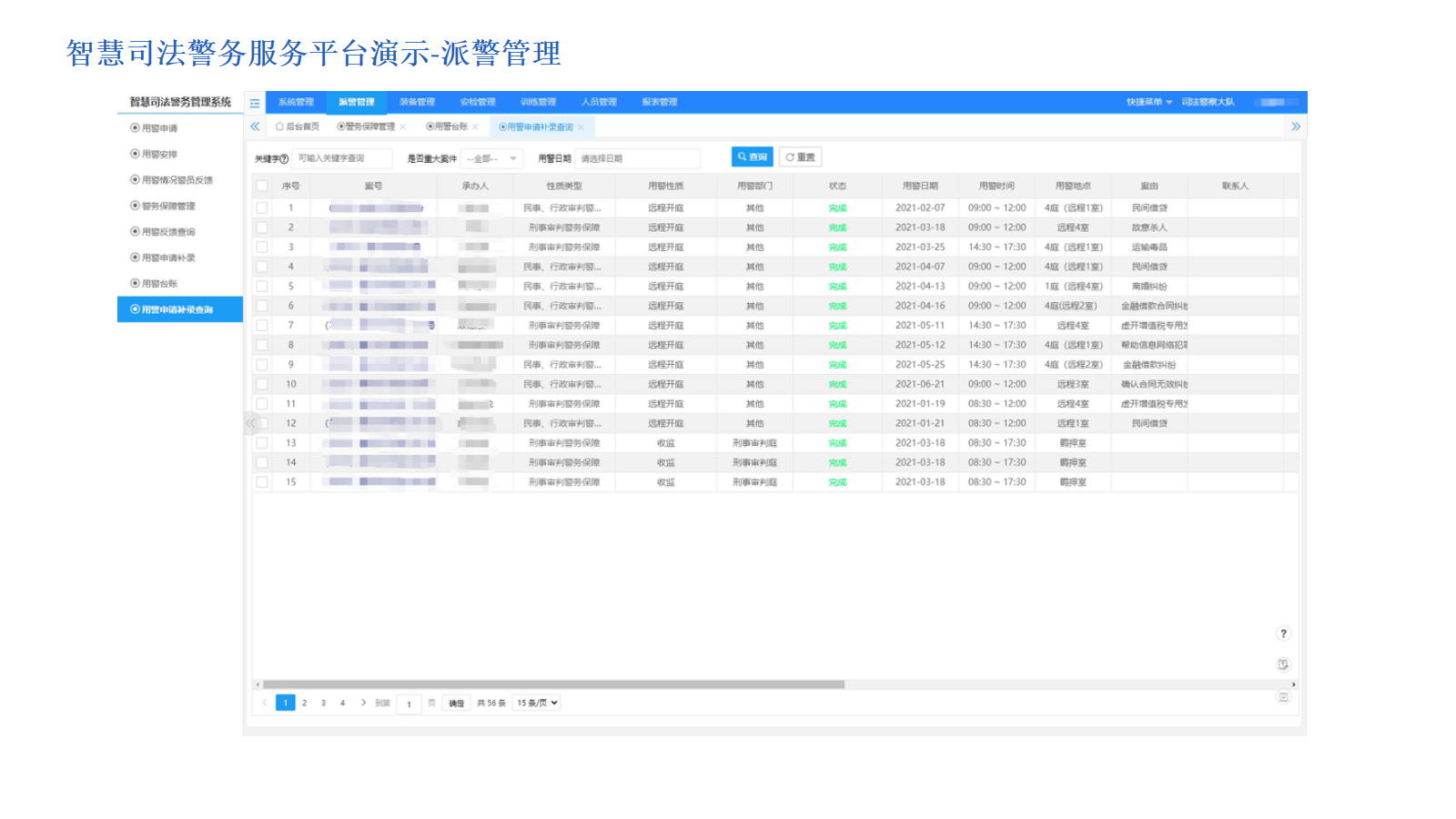Switch to 装备管理 menu
The width and height of the screenshot is (1456, 819).
[417, 102]
